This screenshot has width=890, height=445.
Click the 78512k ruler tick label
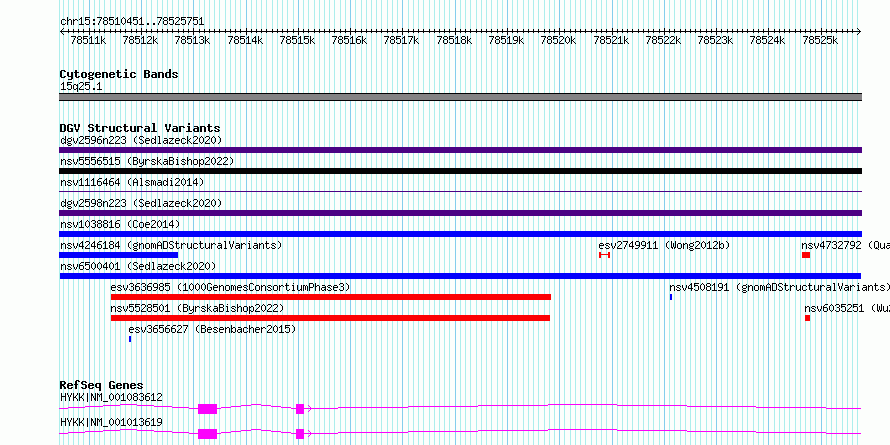(x=140, y=40)
